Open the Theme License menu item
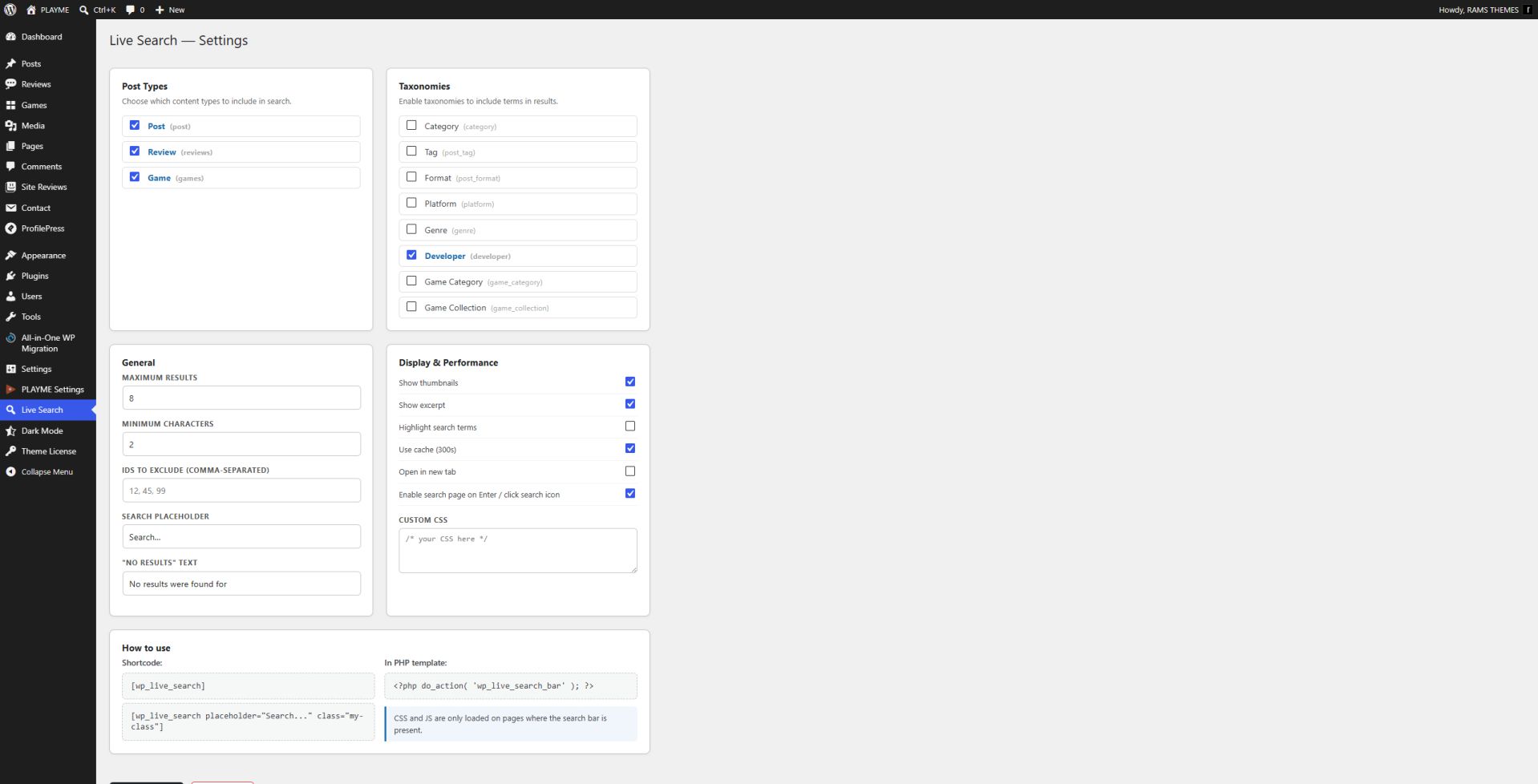Image resolution: width=1538 pixels, height=784 pixels. (48, 451)
